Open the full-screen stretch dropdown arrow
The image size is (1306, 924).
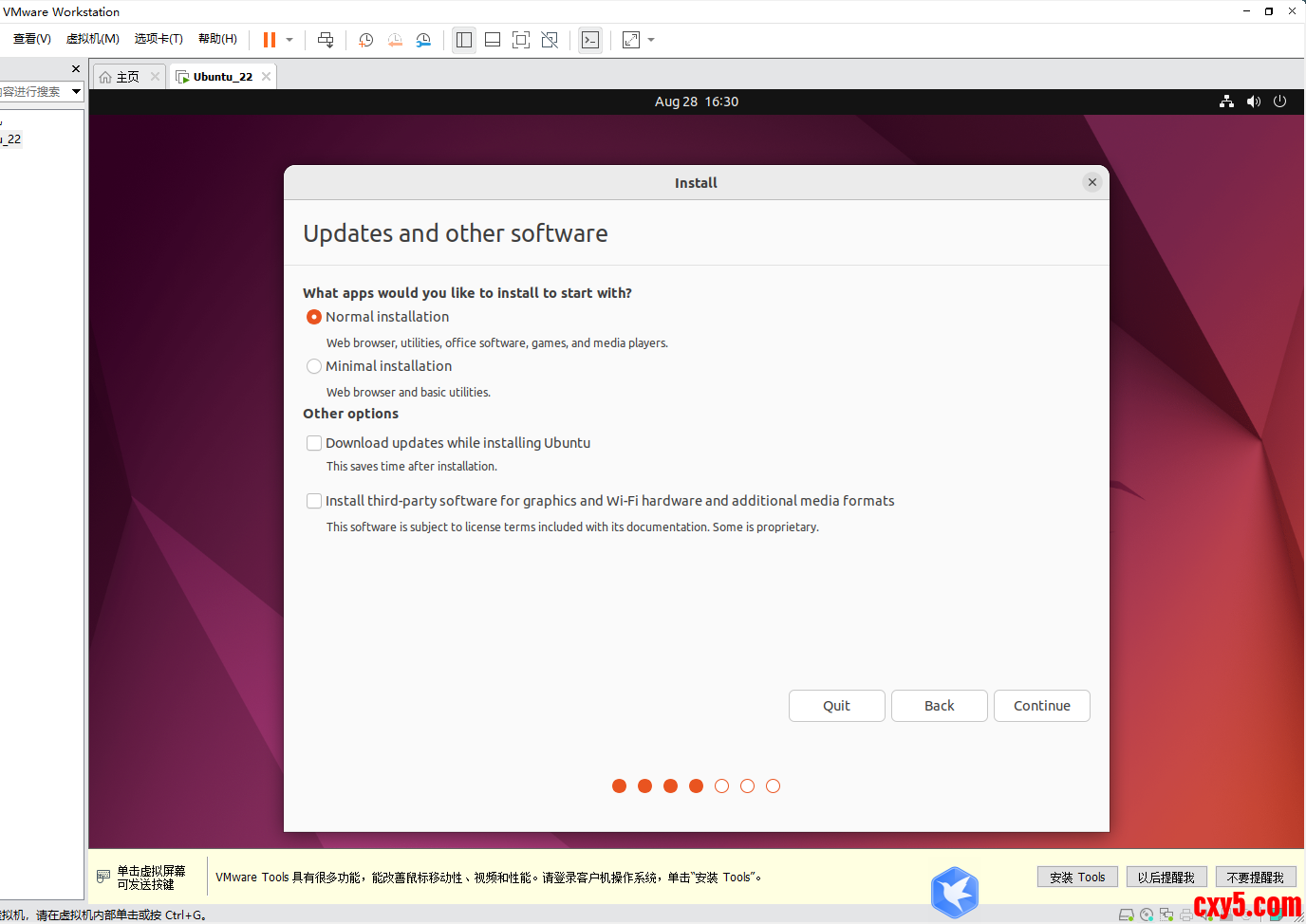coord(651,40)
